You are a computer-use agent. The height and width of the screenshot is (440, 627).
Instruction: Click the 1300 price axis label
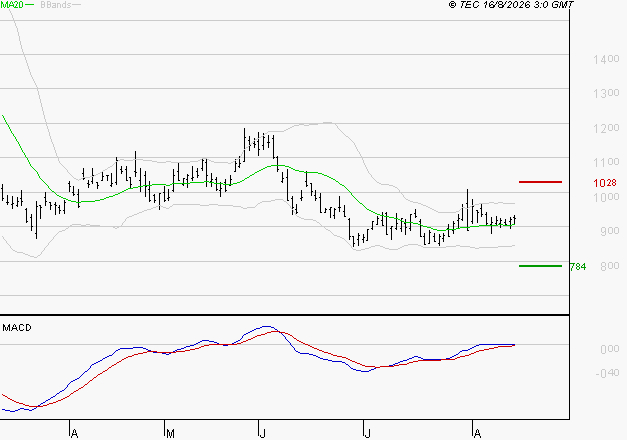606,93
